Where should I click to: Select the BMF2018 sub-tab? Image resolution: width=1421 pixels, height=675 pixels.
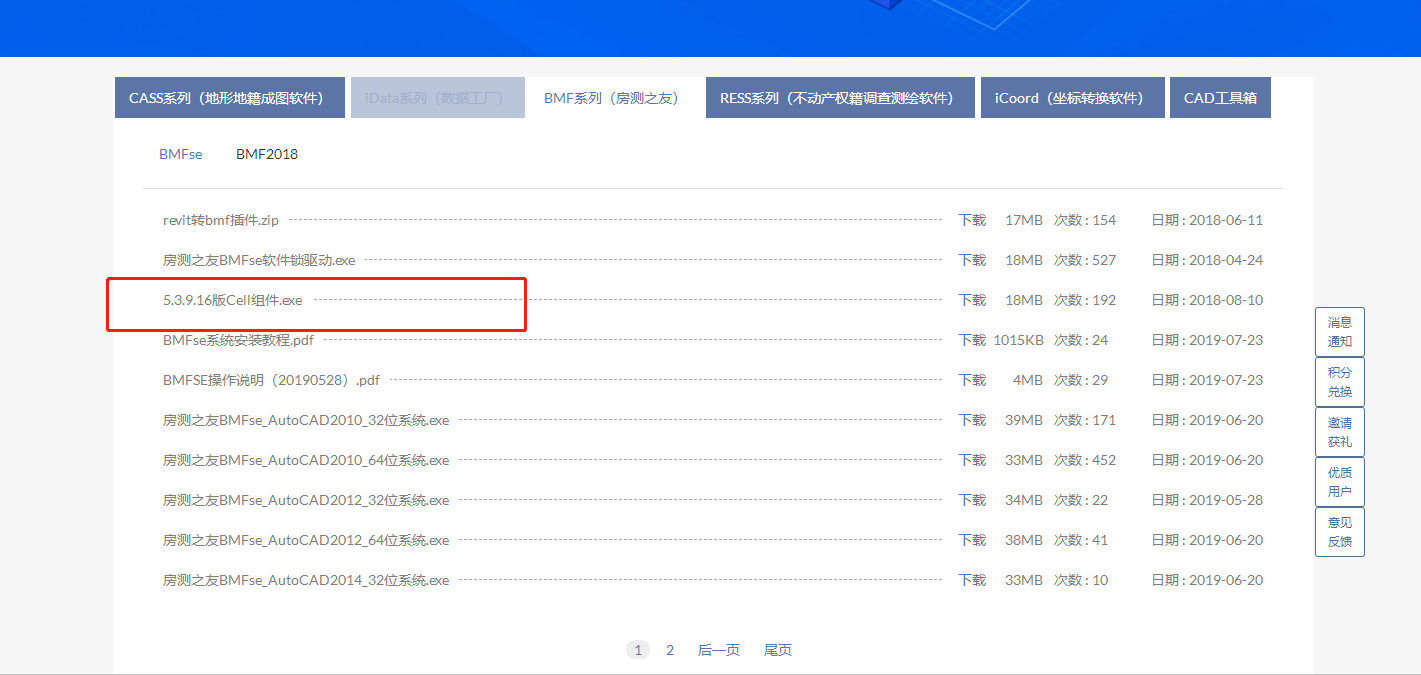[267, 154]
